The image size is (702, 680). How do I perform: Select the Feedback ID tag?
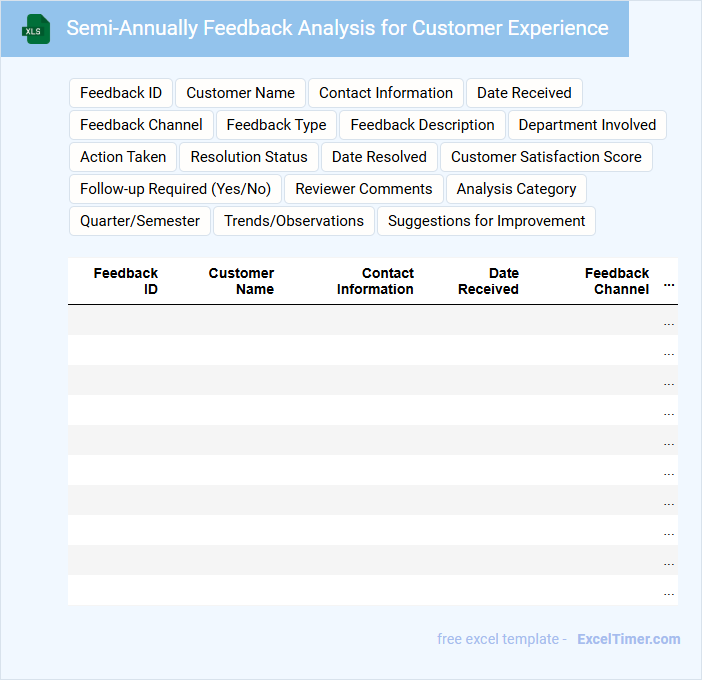click(x=121, y=93)
